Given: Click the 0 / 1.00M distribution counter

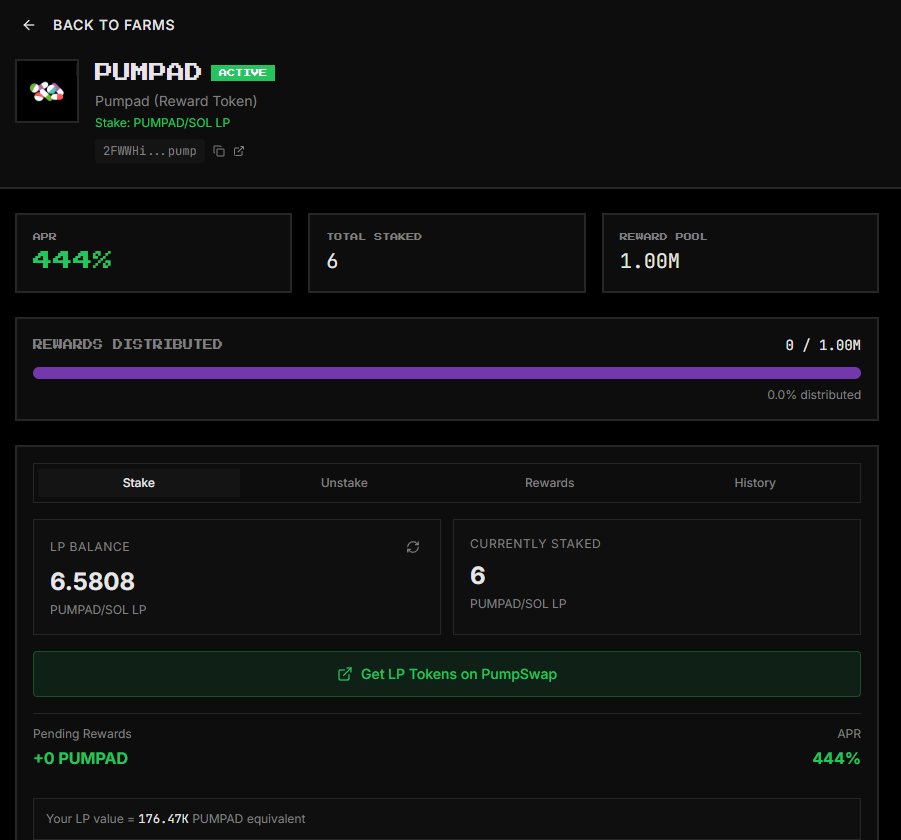Looking at the screenshot, I should pyautogui.click(x=823, y=345).
